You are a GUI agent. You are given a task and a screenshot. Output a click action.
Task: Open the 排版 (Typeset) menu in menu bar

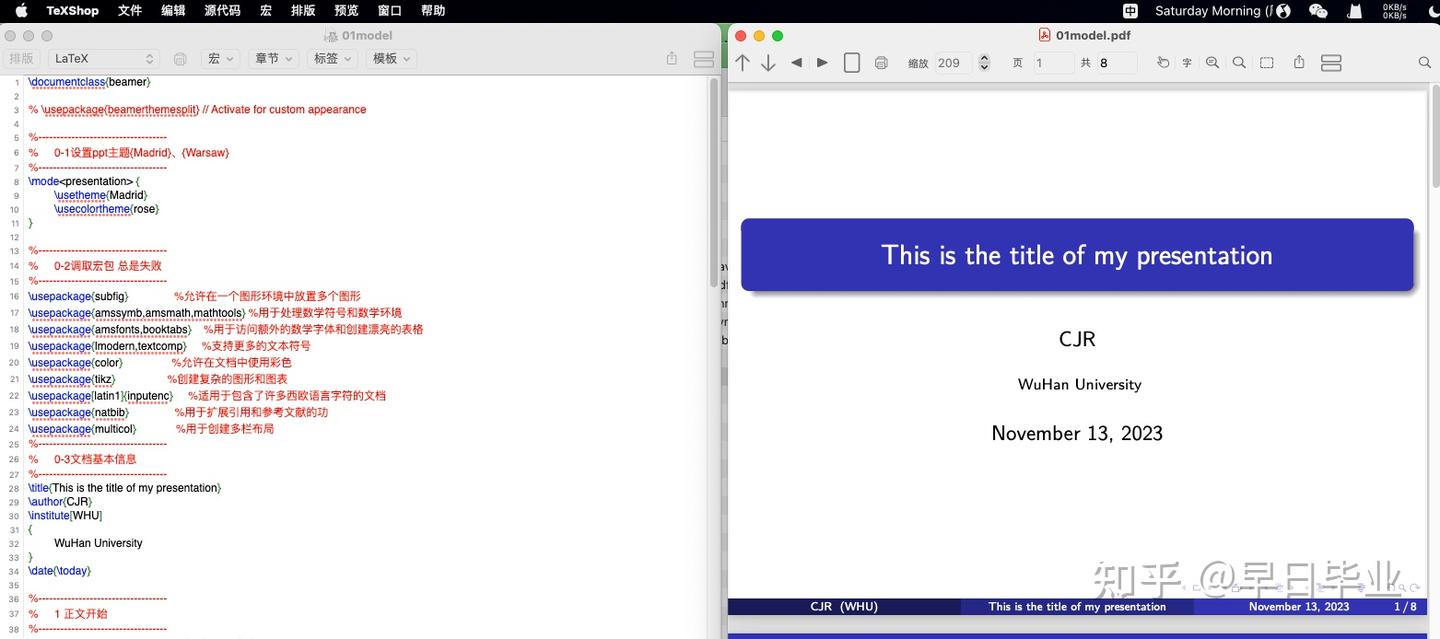tap(303, 11)
